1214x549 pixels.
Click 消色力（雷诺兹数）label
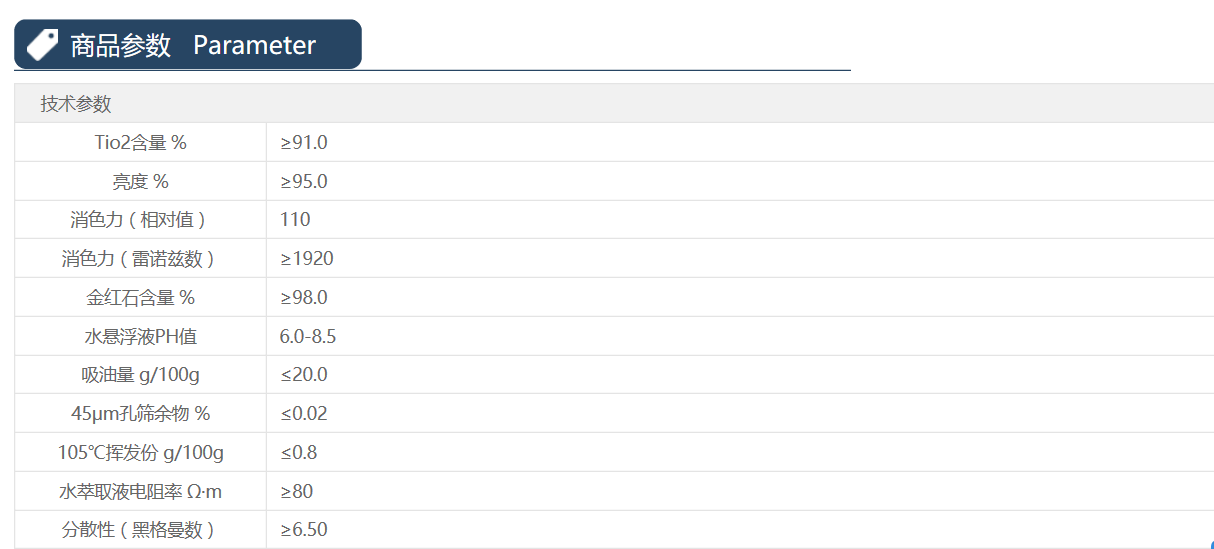click(x=140, y=259)
